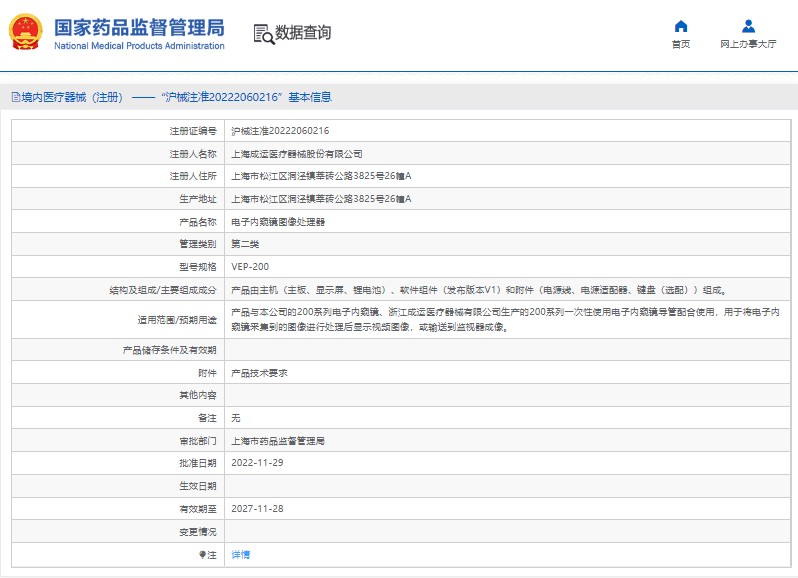Click the 数据查询 magnifier icon
798x578 pixels.
(263, 33)
